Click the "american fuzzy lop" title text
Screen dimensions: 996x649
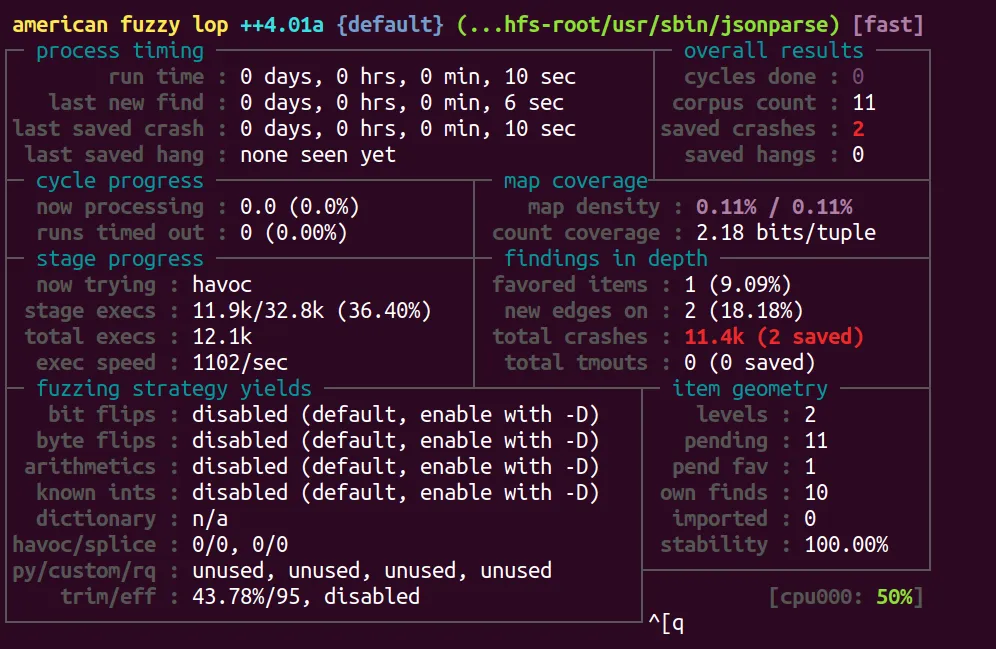point(120,25)
